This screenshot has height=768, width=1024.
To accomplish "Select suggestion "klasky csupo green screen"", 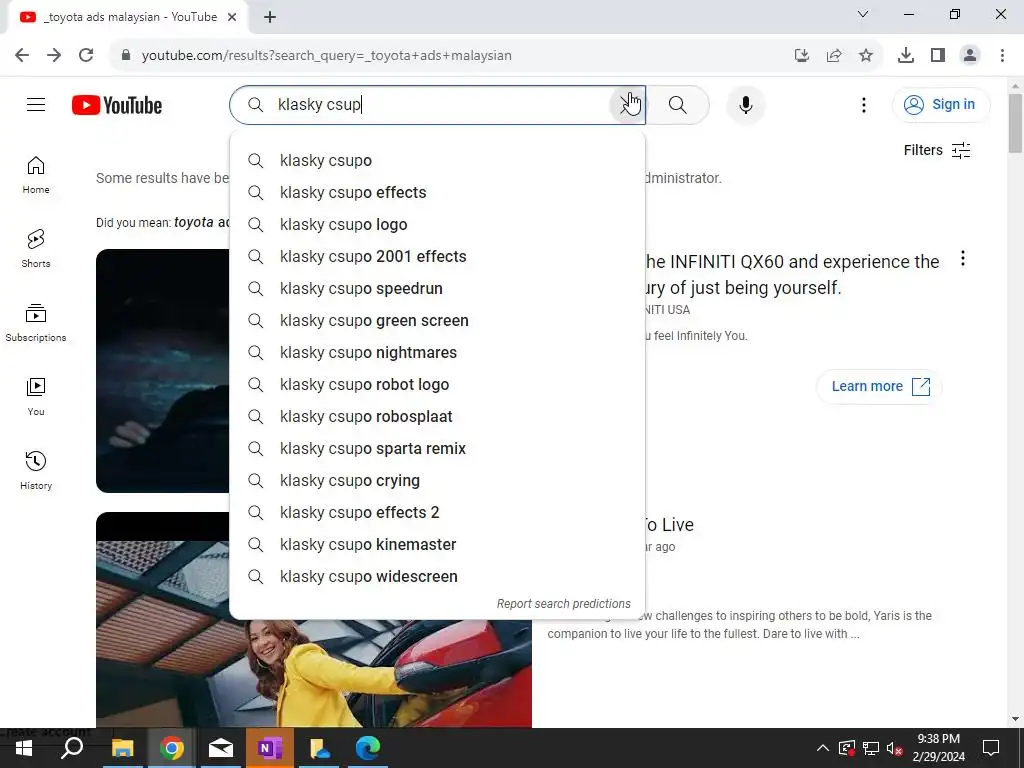I will click(437, 321).
